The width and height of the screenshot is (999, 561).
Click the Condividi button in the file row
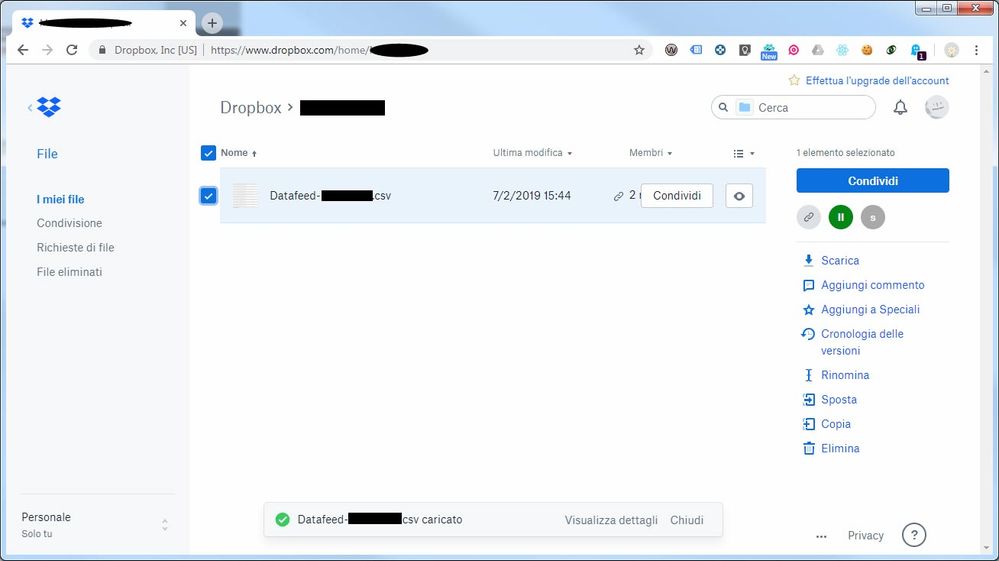click(677, 195)
